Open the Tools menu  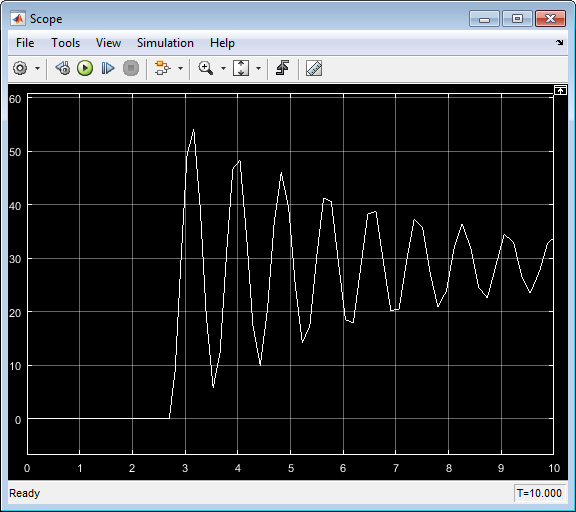pyautogui.click(x=65, y=43)
